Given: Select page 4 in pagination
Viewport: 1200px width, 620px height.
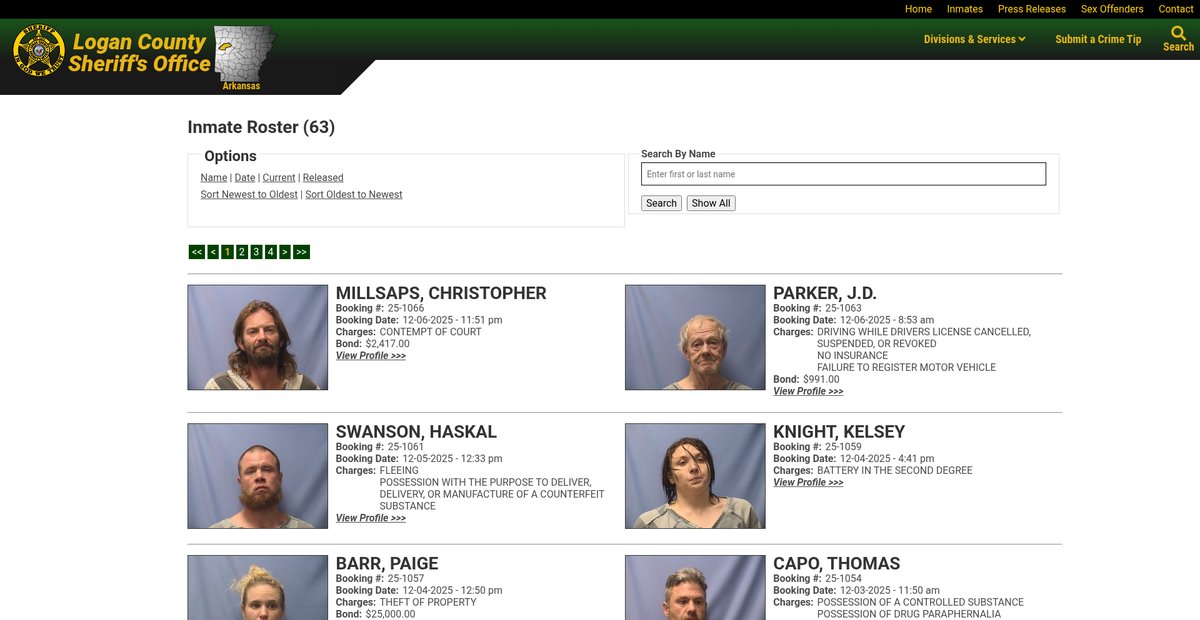Looking at the screenshot, I should (270, 252).
